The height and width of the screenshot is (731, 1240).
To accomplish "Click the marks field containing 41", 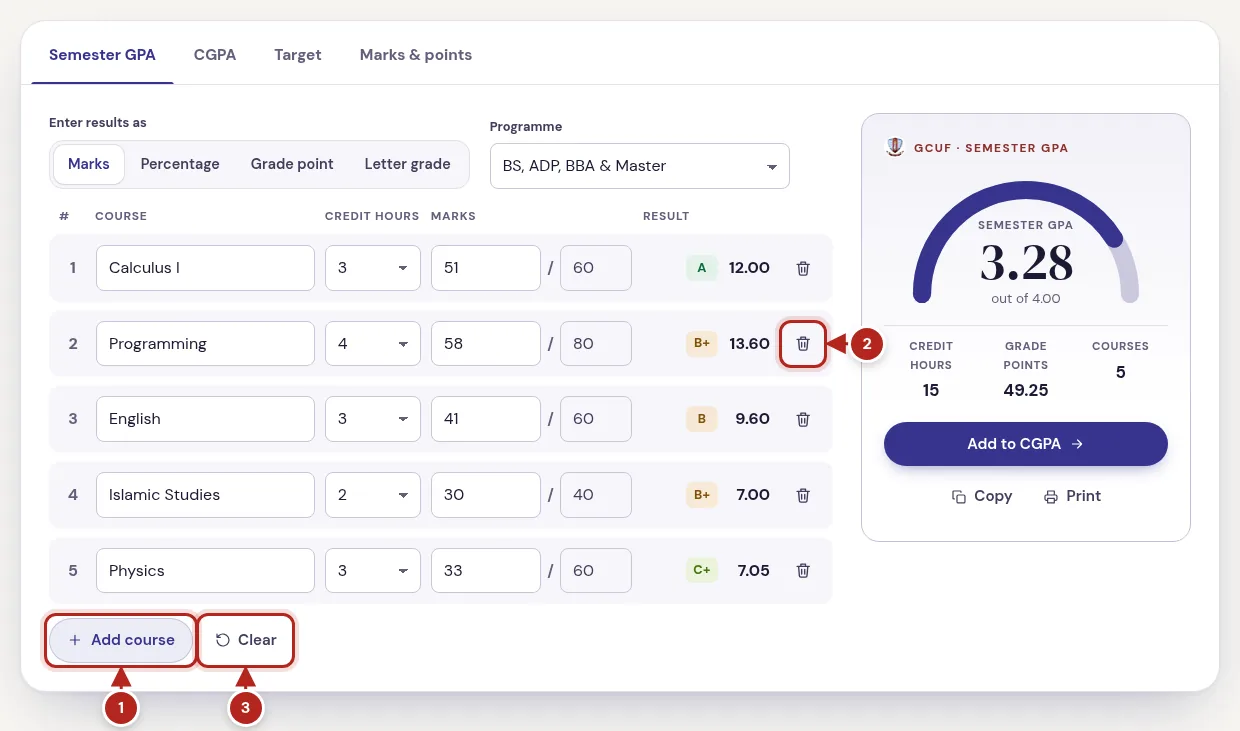I will tap(486, 419).
